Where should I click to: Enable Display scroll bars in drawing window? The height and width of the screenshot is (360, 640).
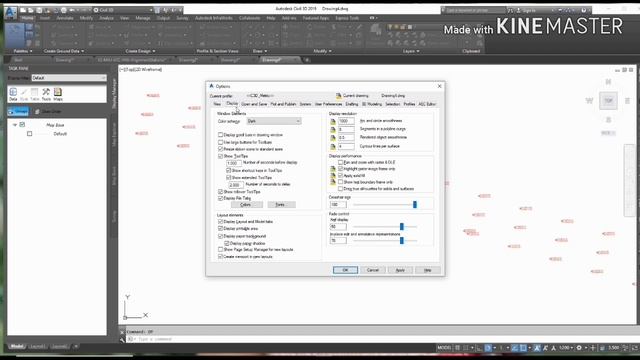(x=220, y=135)
